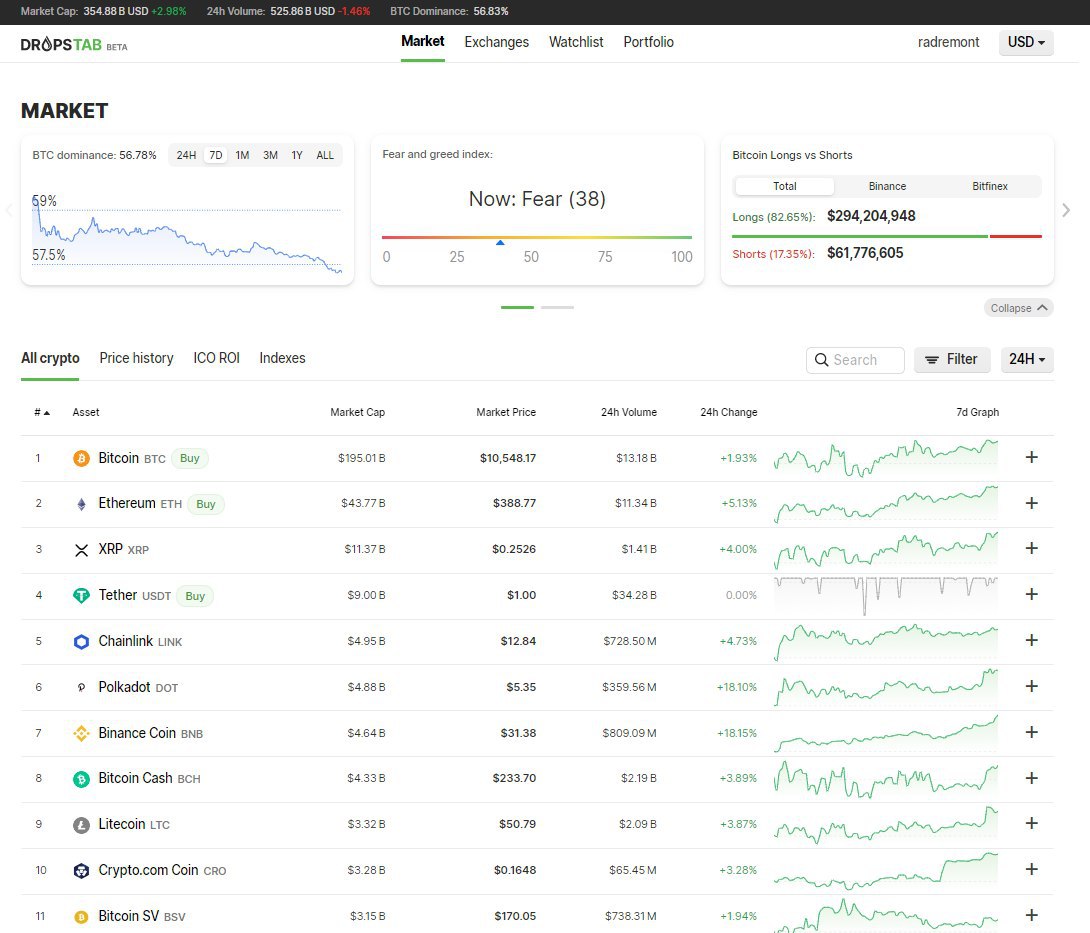Add XRP with its plus icon

[1032, 549]
